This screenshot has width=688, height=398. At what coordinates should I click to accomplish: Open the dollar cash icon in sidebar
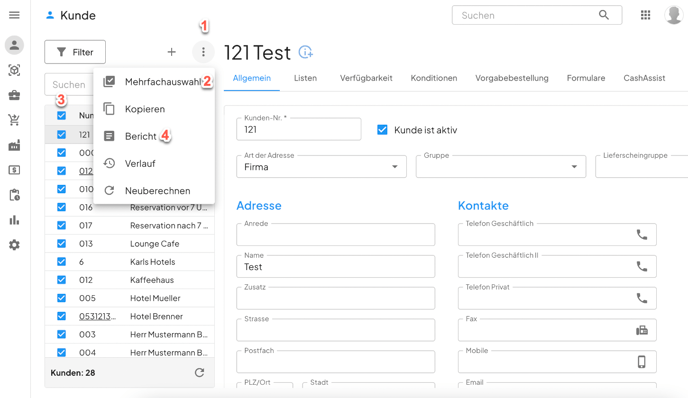[14, 170]
